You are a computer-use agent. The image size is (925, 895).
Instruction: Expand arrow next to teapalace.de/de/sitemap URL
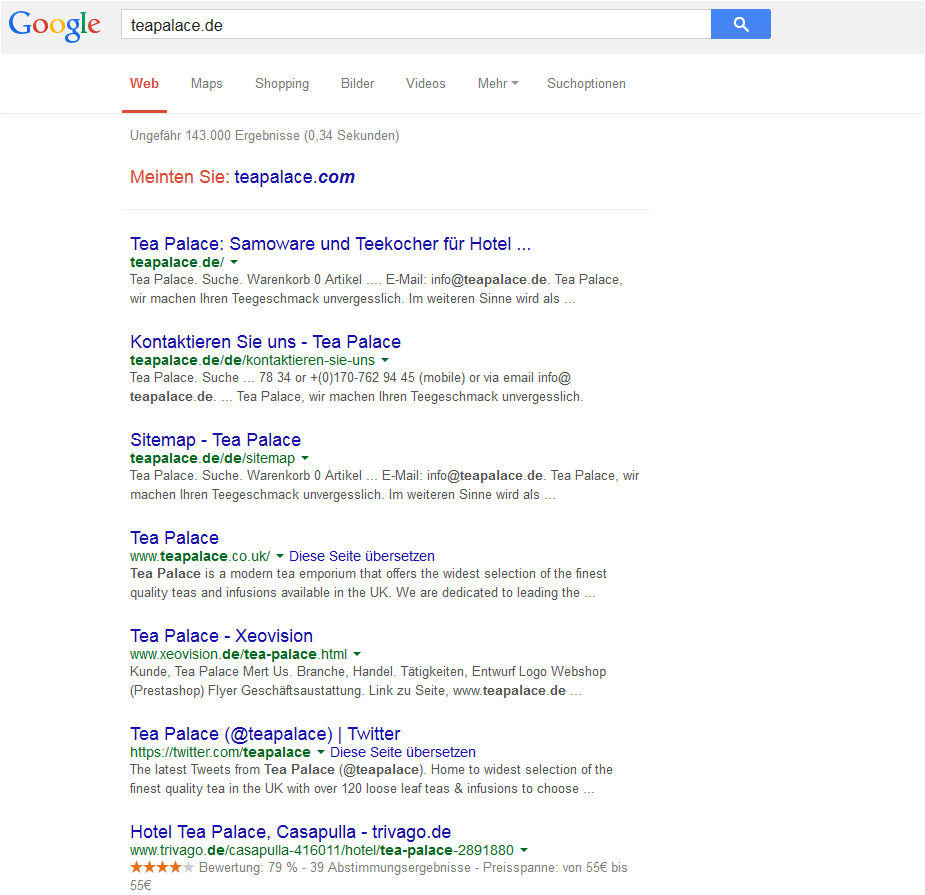click(305, 458)
